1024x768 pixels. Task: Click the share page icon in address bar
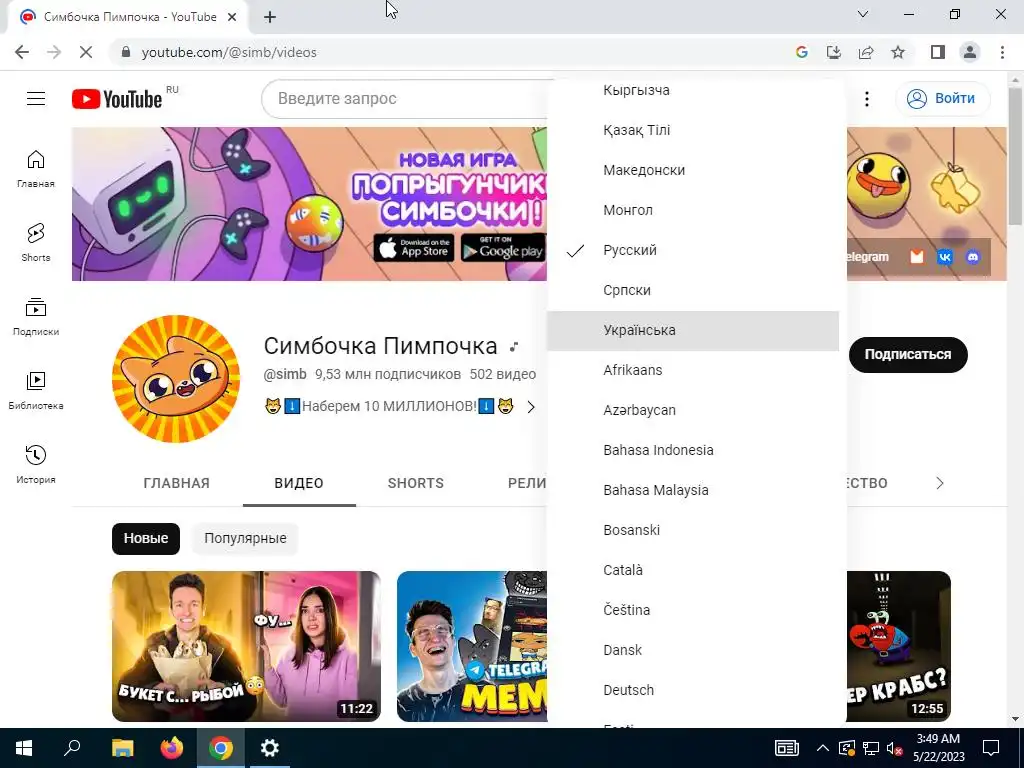click(x=866, y=52)
